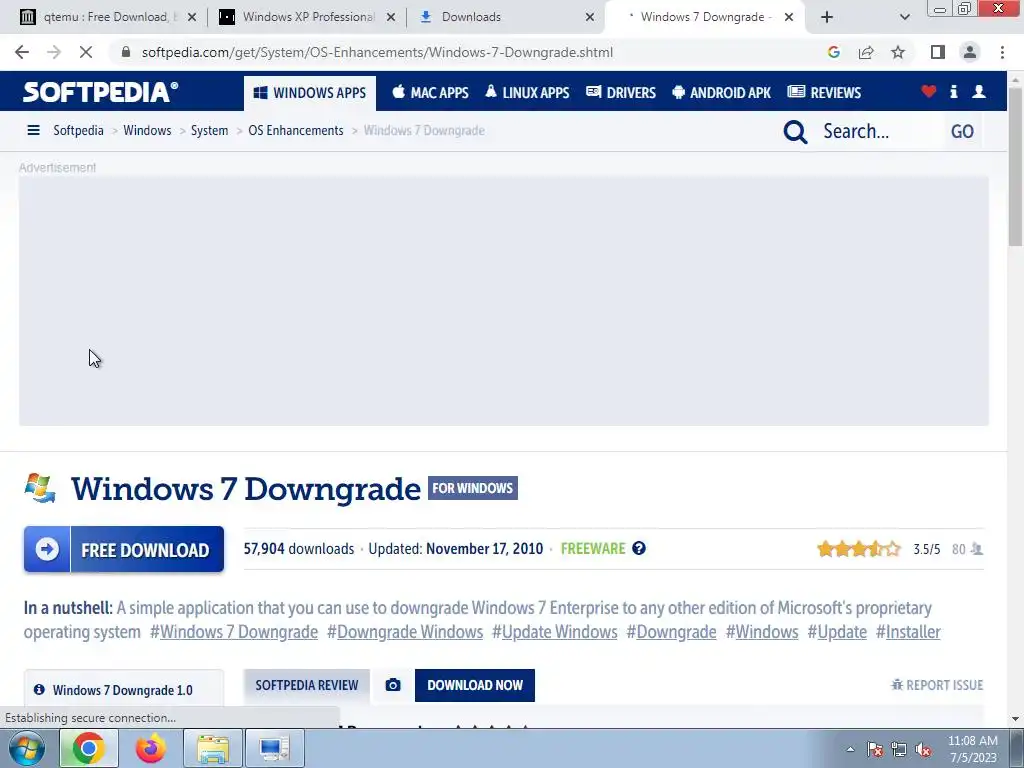Click the Softpedia logo
The width and height of the screenshot is (1024, 768).
pos(101,92)
